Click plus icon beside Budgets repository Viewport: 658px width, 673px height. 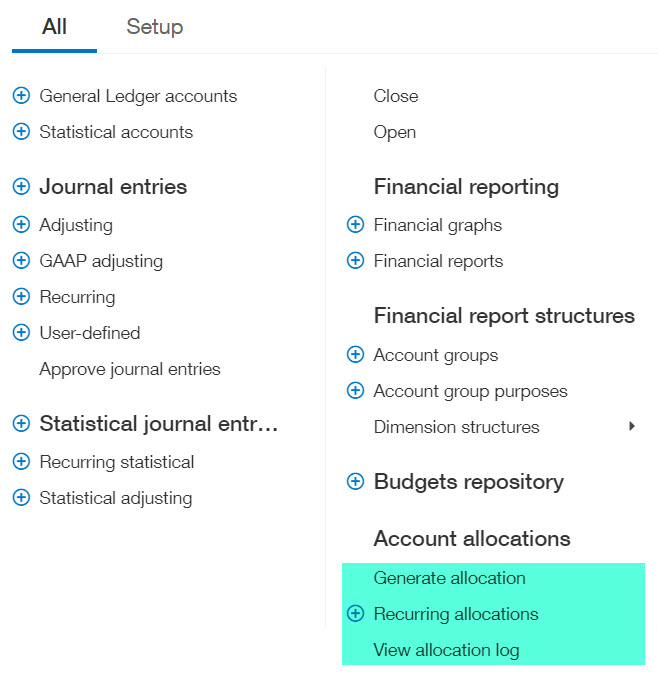355,482
